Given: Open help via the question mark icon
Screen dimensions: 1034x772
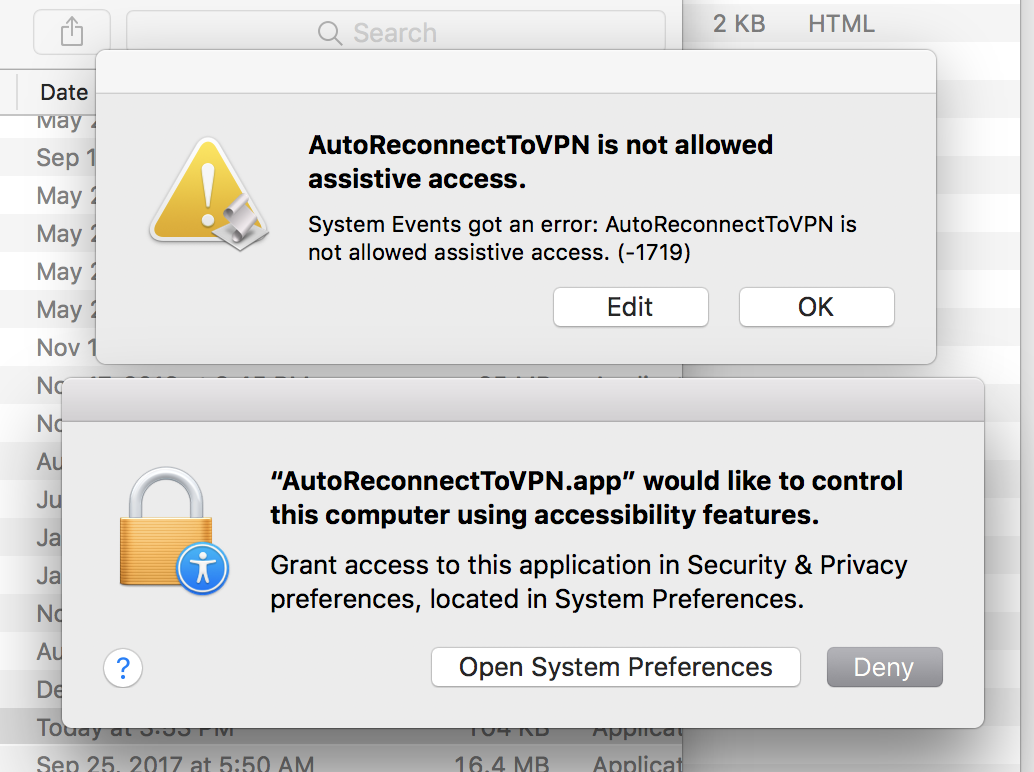Looking at the screenshot, I should tap(123, 669).
